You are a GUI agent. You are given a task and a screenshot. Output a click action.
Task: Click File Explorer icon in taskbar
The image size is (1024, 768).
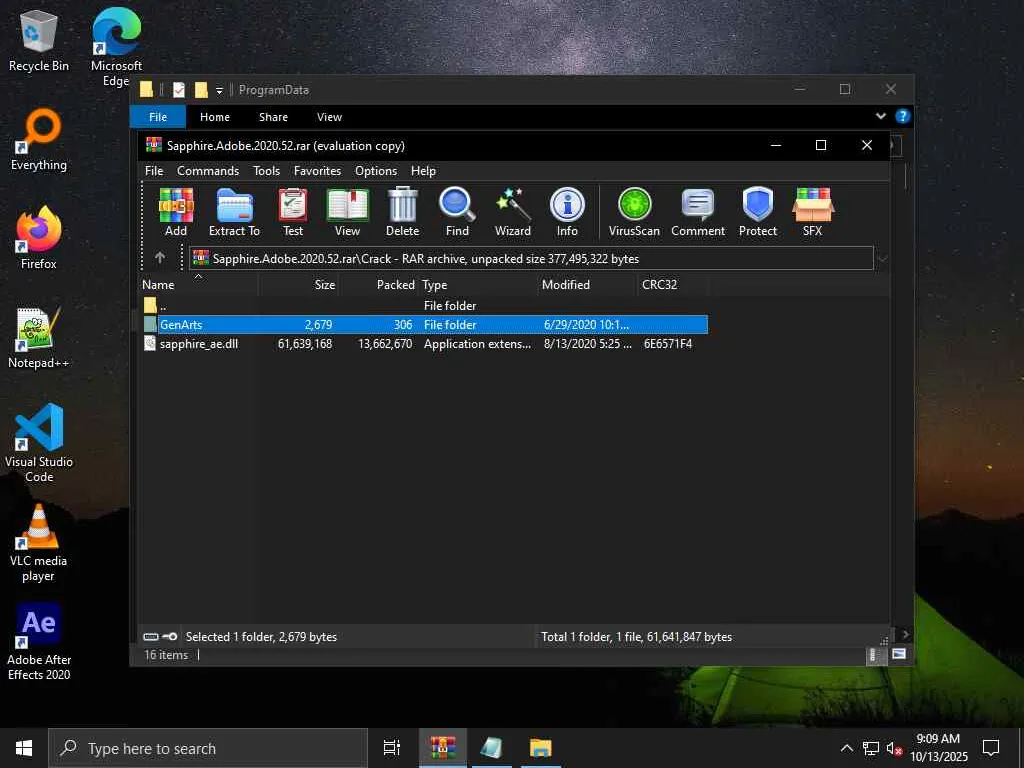coord(541,748)
